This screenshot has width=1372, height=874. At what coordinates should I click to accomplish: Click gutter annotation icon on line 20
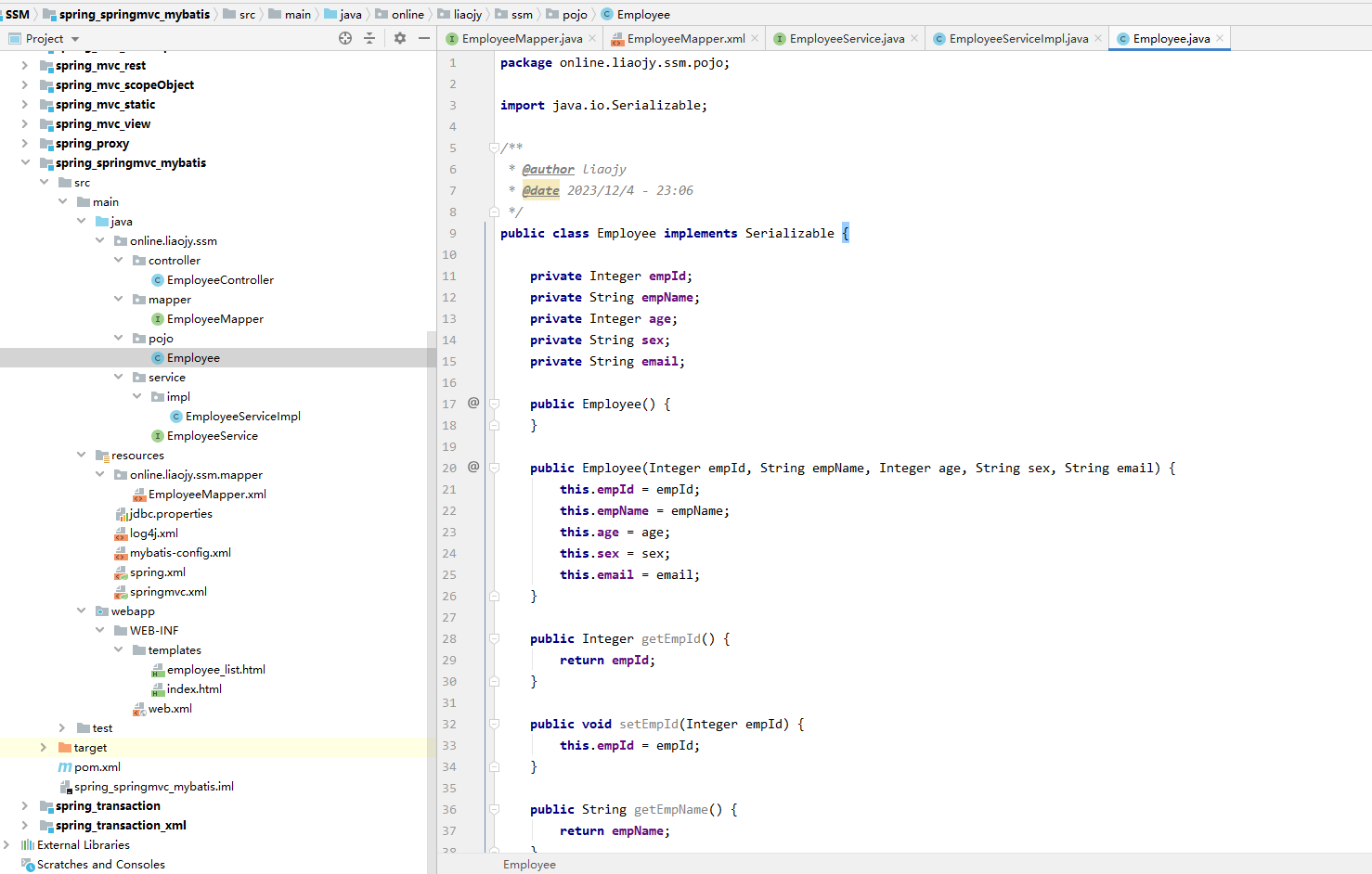click(473, 467)
